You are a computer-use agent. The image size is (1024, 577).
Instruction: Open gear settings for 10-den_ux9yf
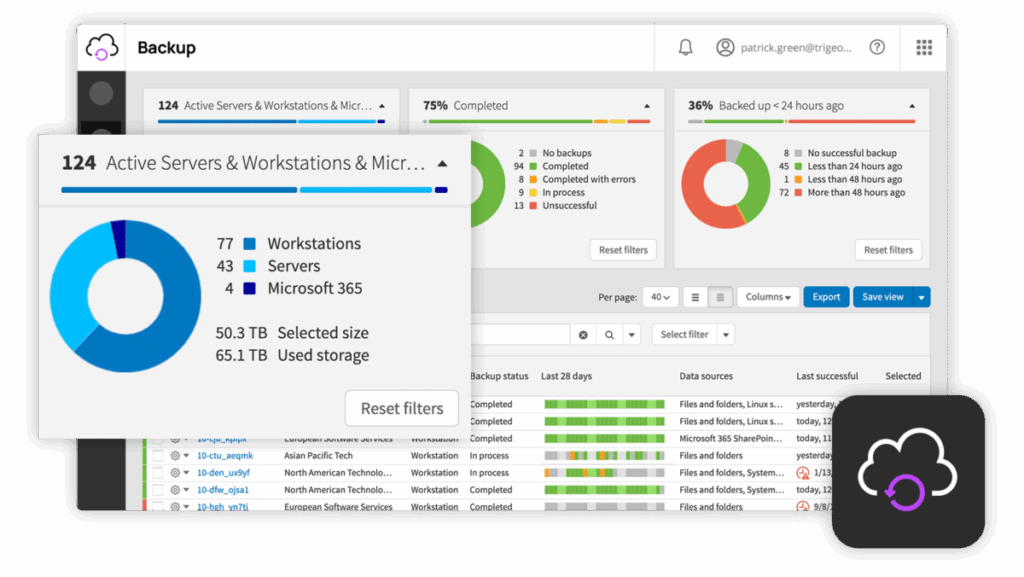click(174, 473)
